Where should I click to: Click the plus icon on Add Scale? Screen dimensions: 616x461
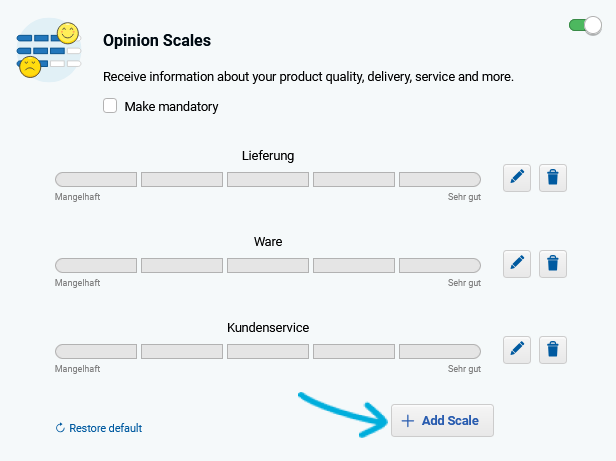tap(408, 421)
